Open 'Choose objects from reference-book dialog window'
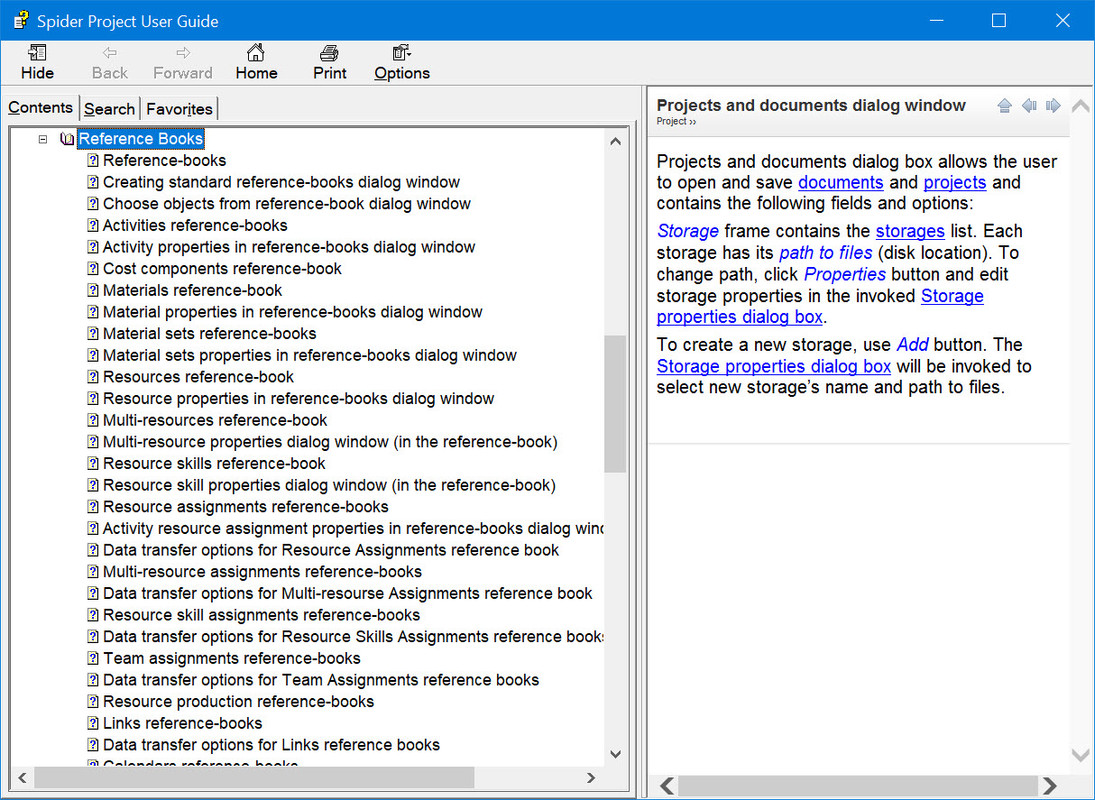 [x=286, y=204]
